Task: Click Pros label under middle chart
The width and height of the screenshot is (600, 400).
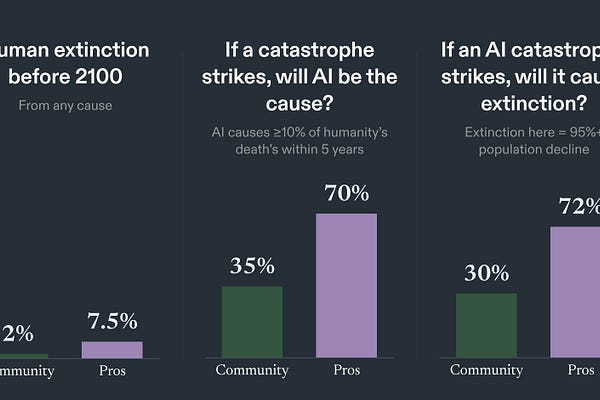Action: coord(347,370)
